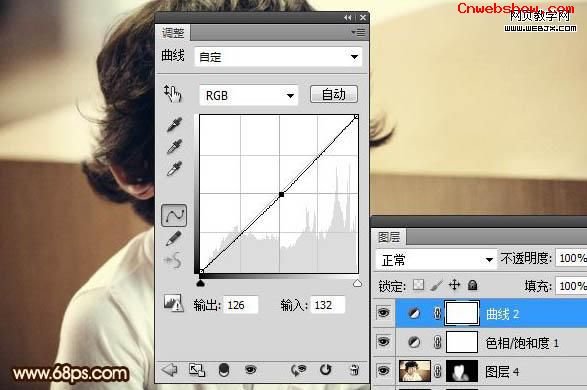Pick the black point eyedropper
The height and width of the screenshot is (390, 587).
coord(174,125)
